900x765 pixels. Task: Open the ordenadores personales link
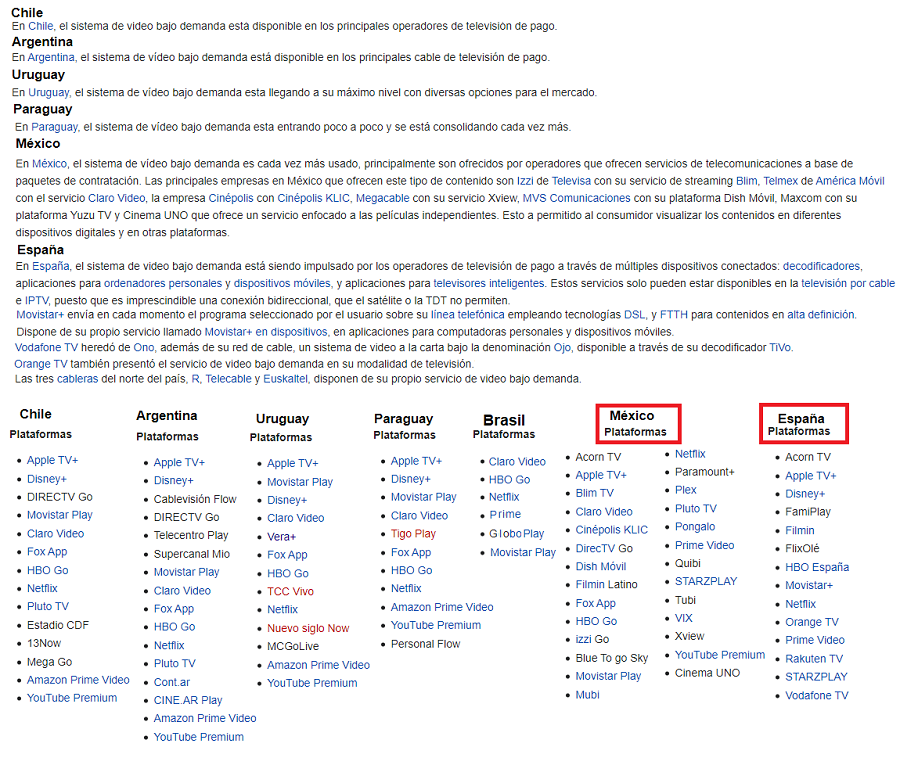tap(163, 284)
